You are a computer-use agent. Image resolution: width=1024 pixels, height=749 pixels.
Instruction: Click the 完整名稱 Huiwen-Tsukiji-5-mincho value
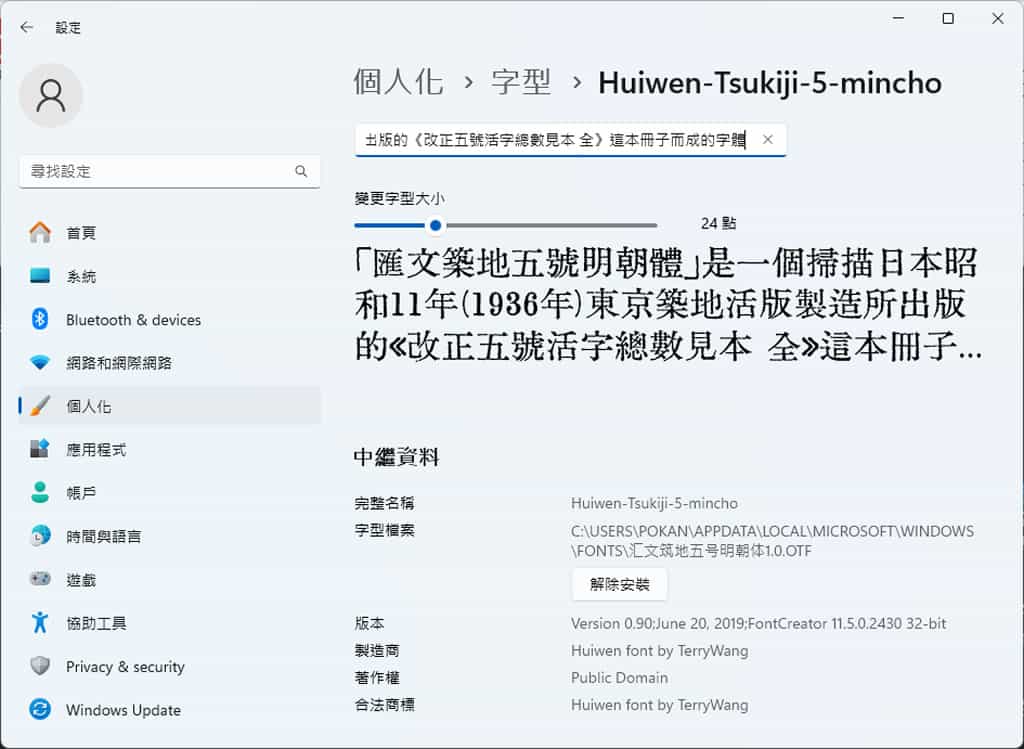pyautogui.click(x=654, y=503)
